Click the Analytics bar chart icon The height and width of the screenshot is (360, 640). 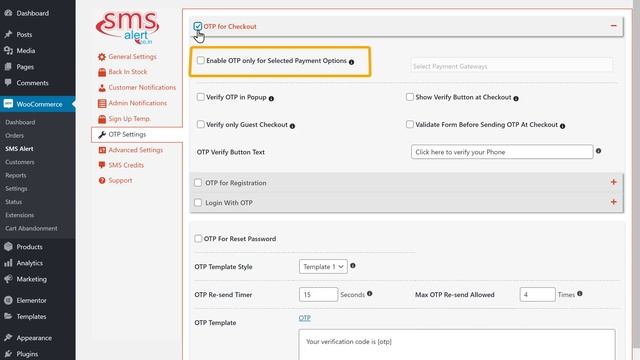click(8, 263)
